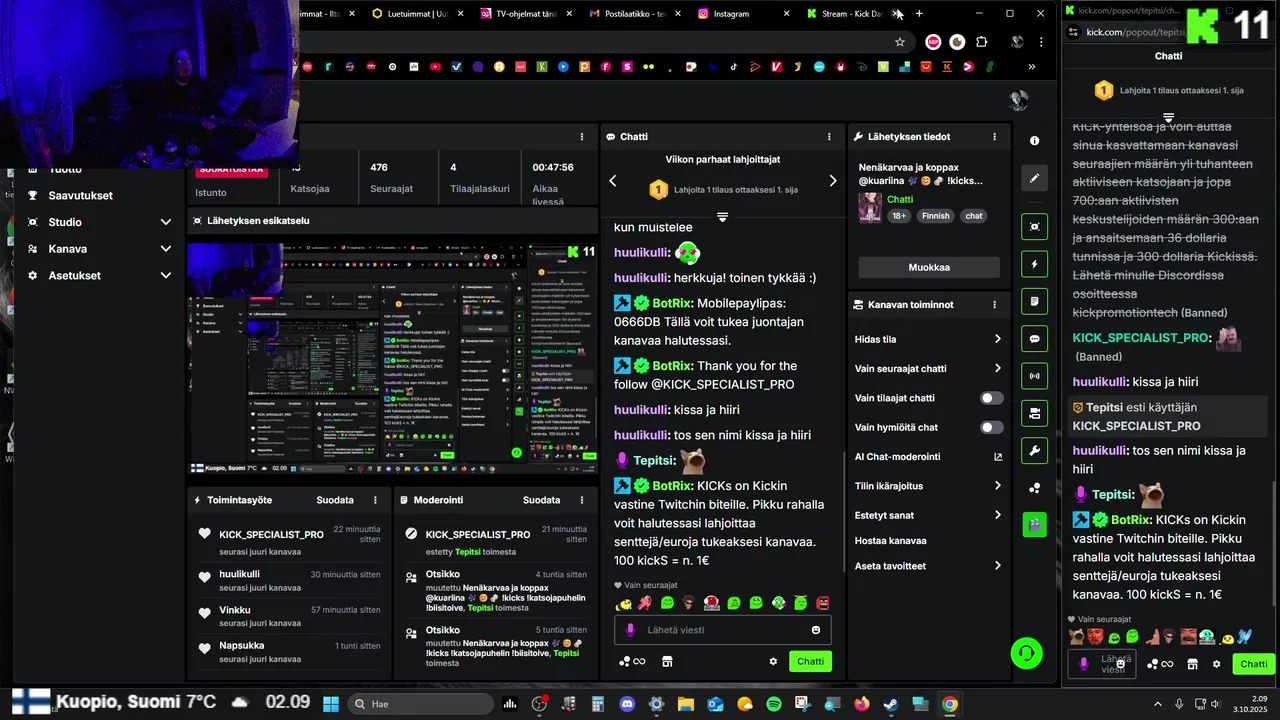Open Spotify from the taskbar
The image size is (1280, 720).
pyautogui.click(x=774, y=704)
